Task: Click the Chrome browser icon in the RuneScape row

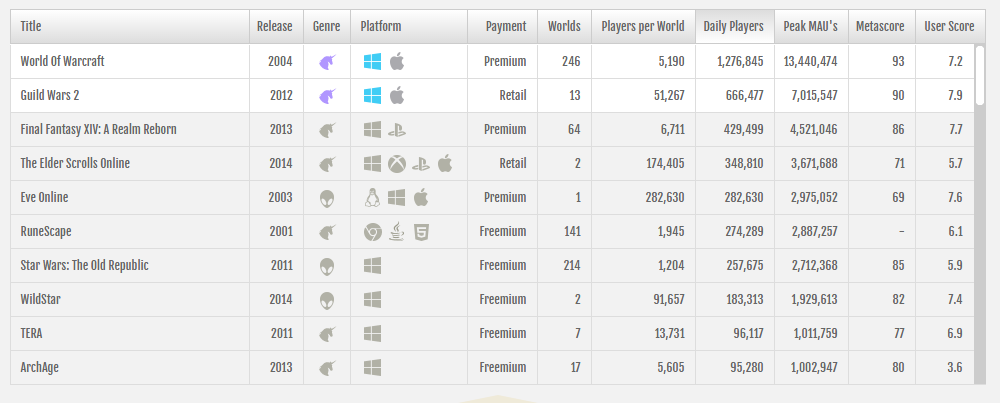Action: coord(372,232)
